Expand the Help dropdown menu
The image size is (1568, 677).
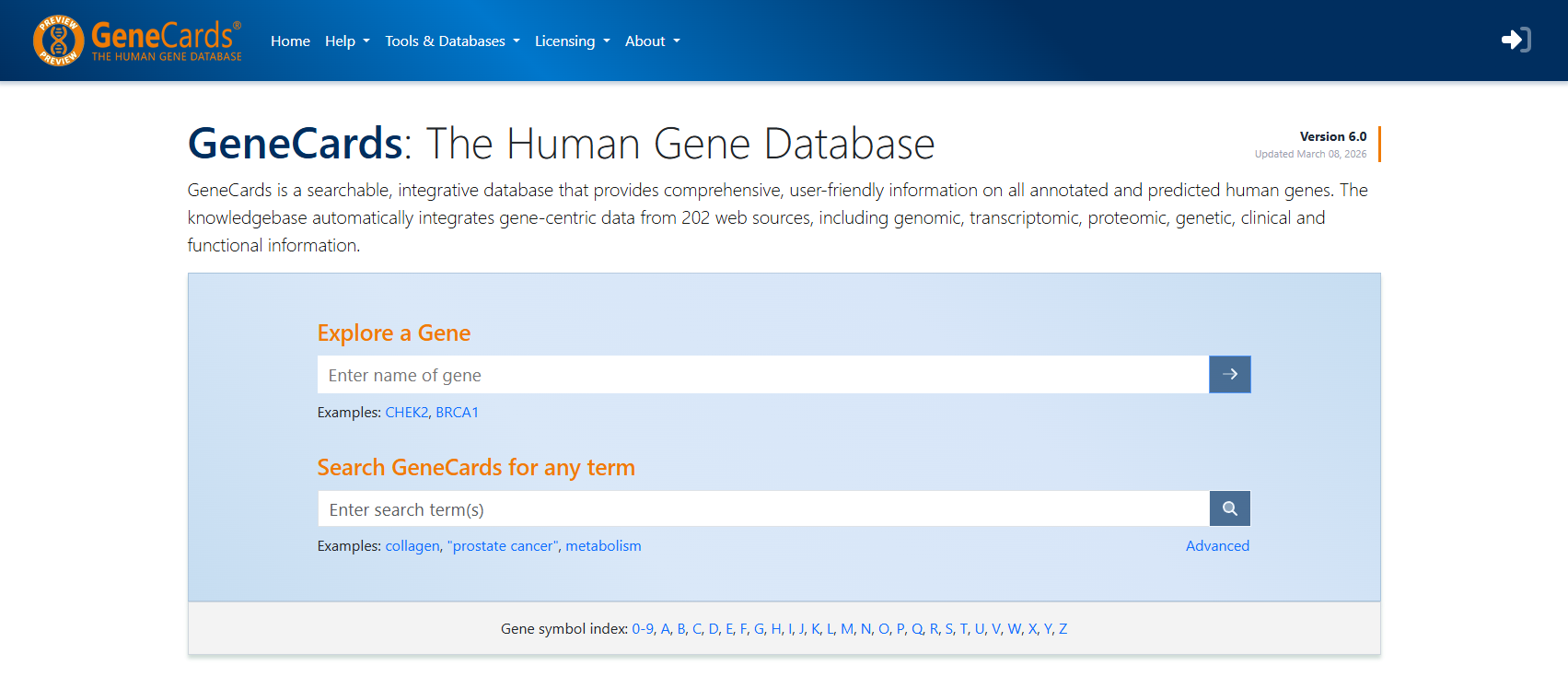347,41
